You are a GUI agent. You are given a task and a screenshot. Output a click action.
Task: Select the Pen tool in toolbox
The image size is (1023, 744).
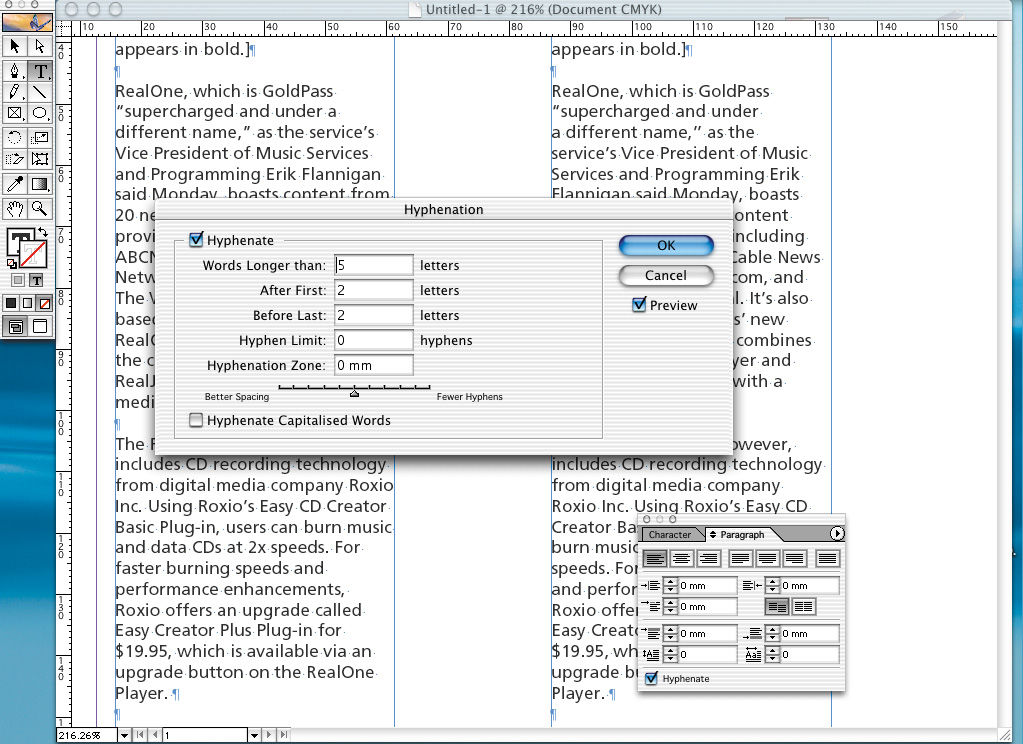click(15, 71)
